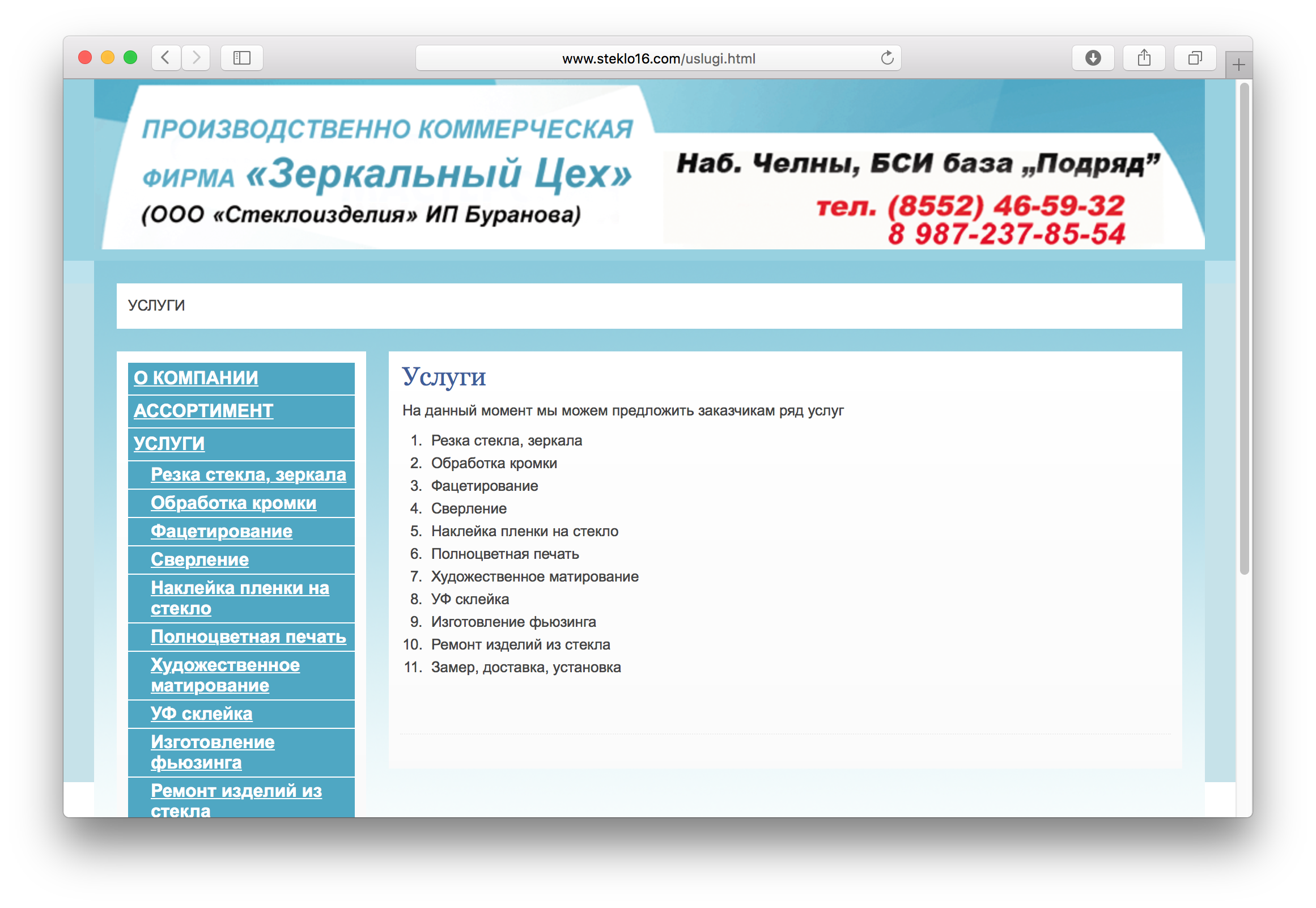This screenshot has height=908, width=1316.
Task: Click list item Обработка кромки
Action: (x=494, y=464)
